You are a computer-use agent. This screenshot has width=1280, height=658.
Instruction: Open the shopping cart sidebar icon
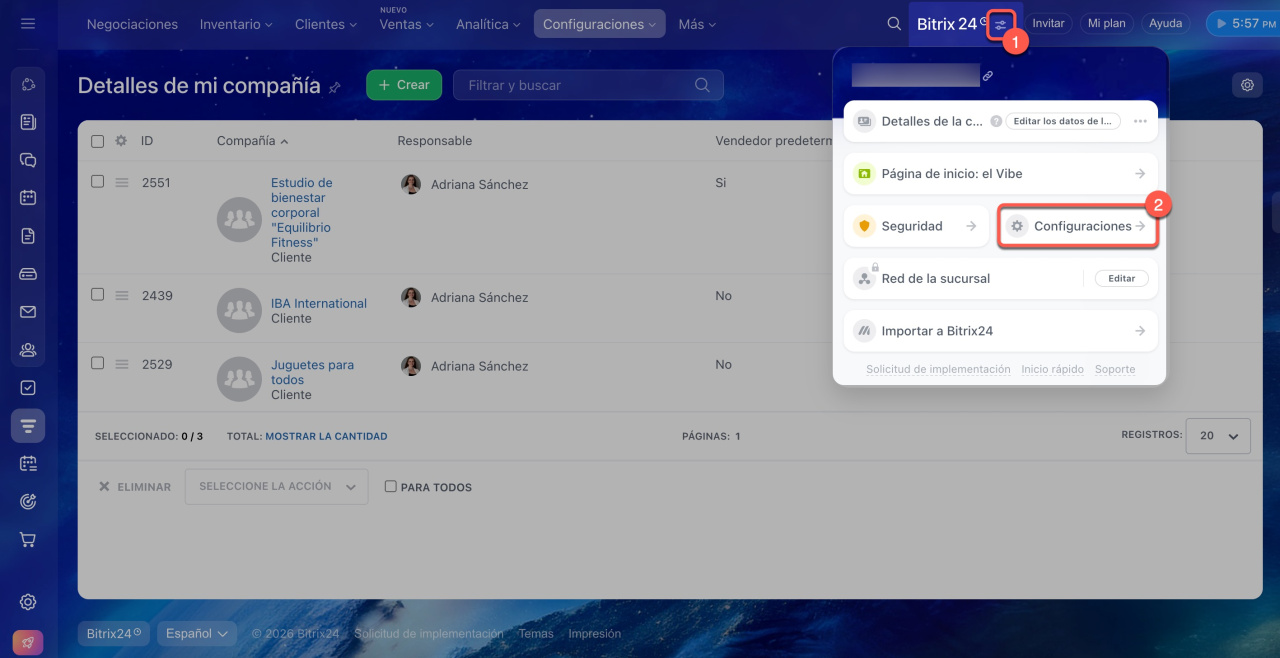coord(28,540)
